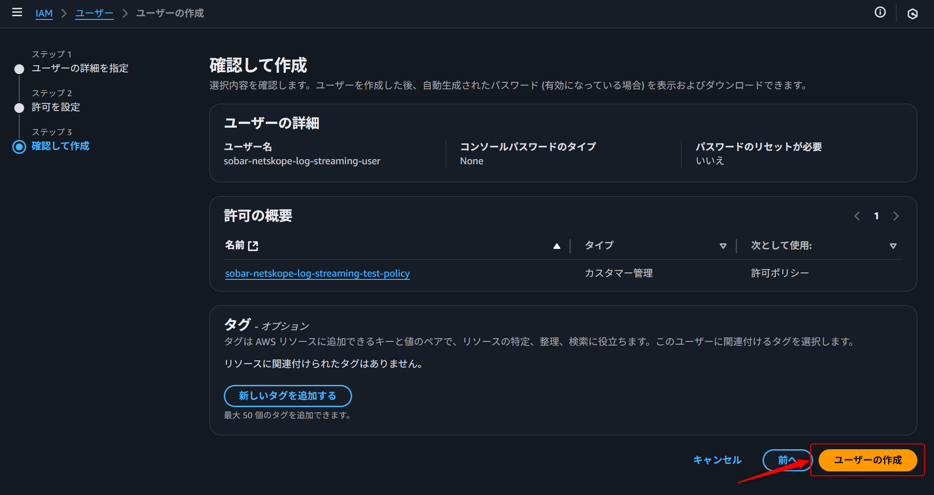Screen dimensions: 934x495
Task: Click external link icon beside 名前 header
Action: click(x=253, y=245)
